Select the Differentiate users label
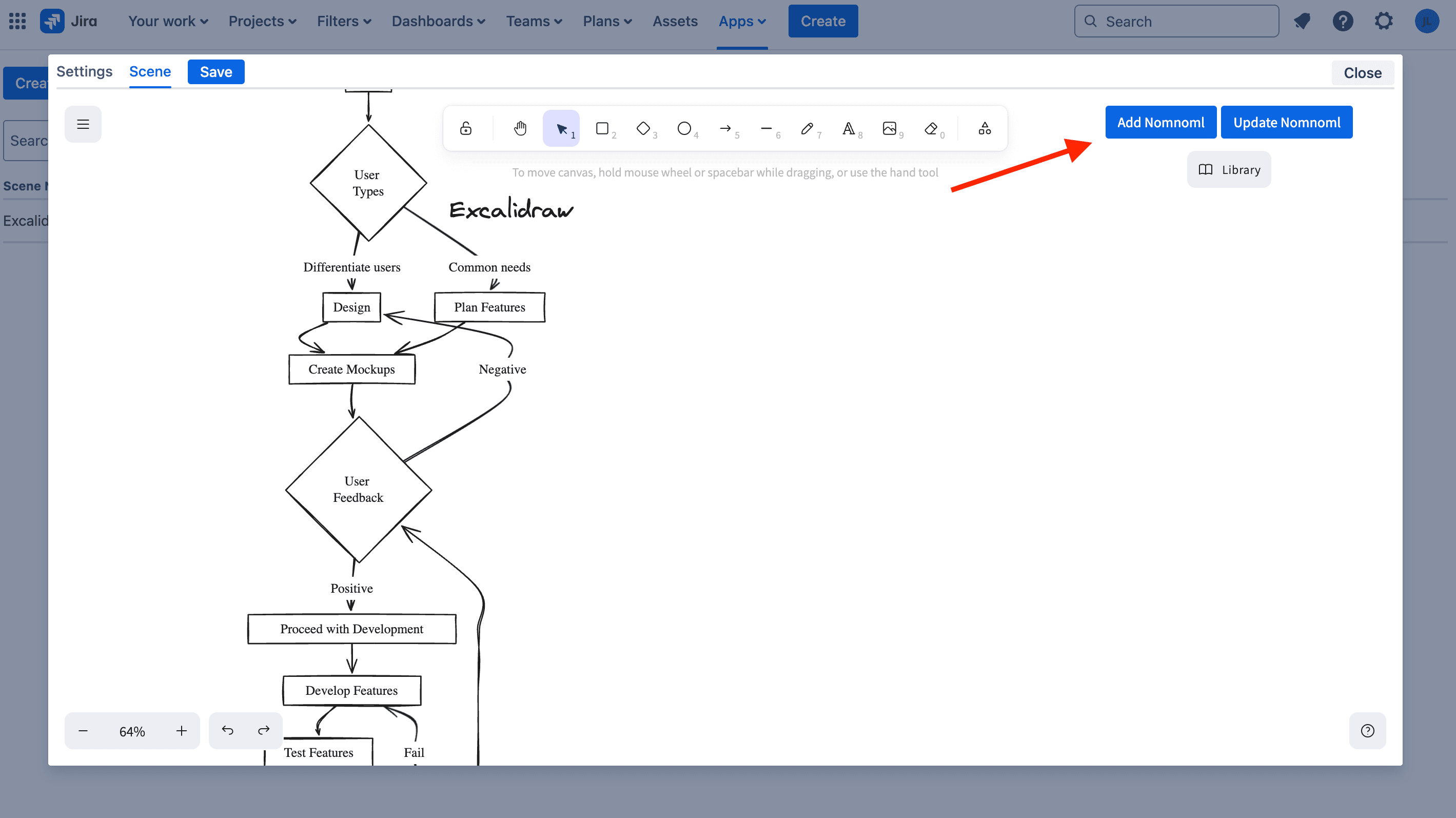Viewport: 1456px width, 818px height. pos(351,267)
